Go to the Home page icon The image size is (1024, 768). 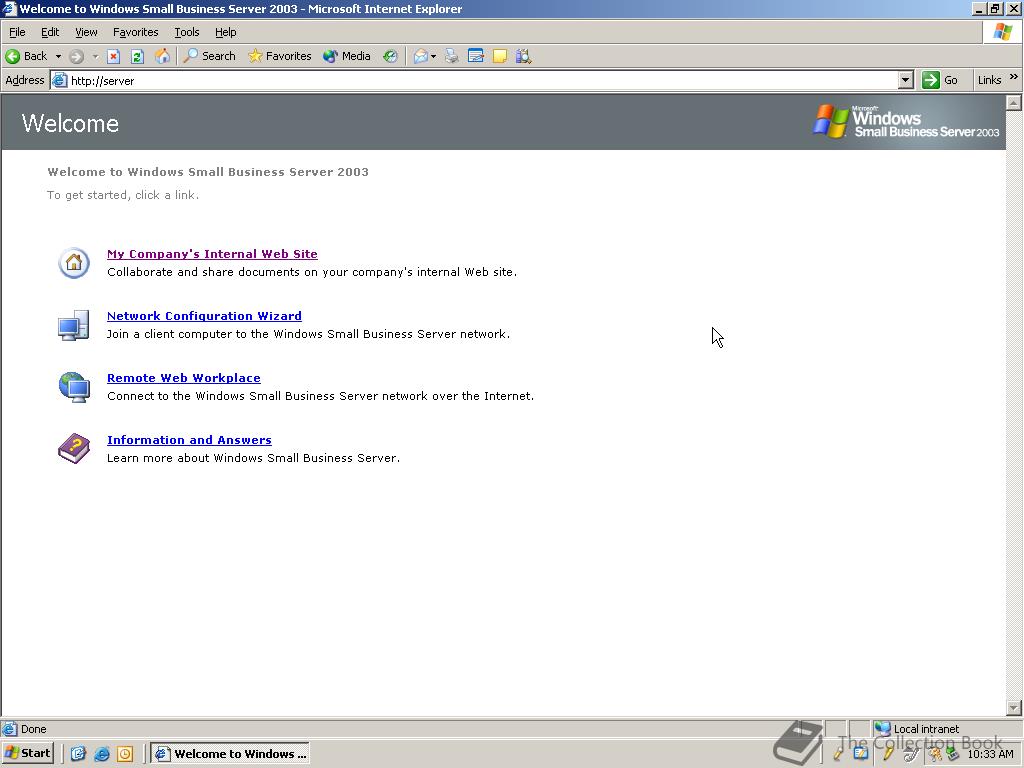pos(162,56)
